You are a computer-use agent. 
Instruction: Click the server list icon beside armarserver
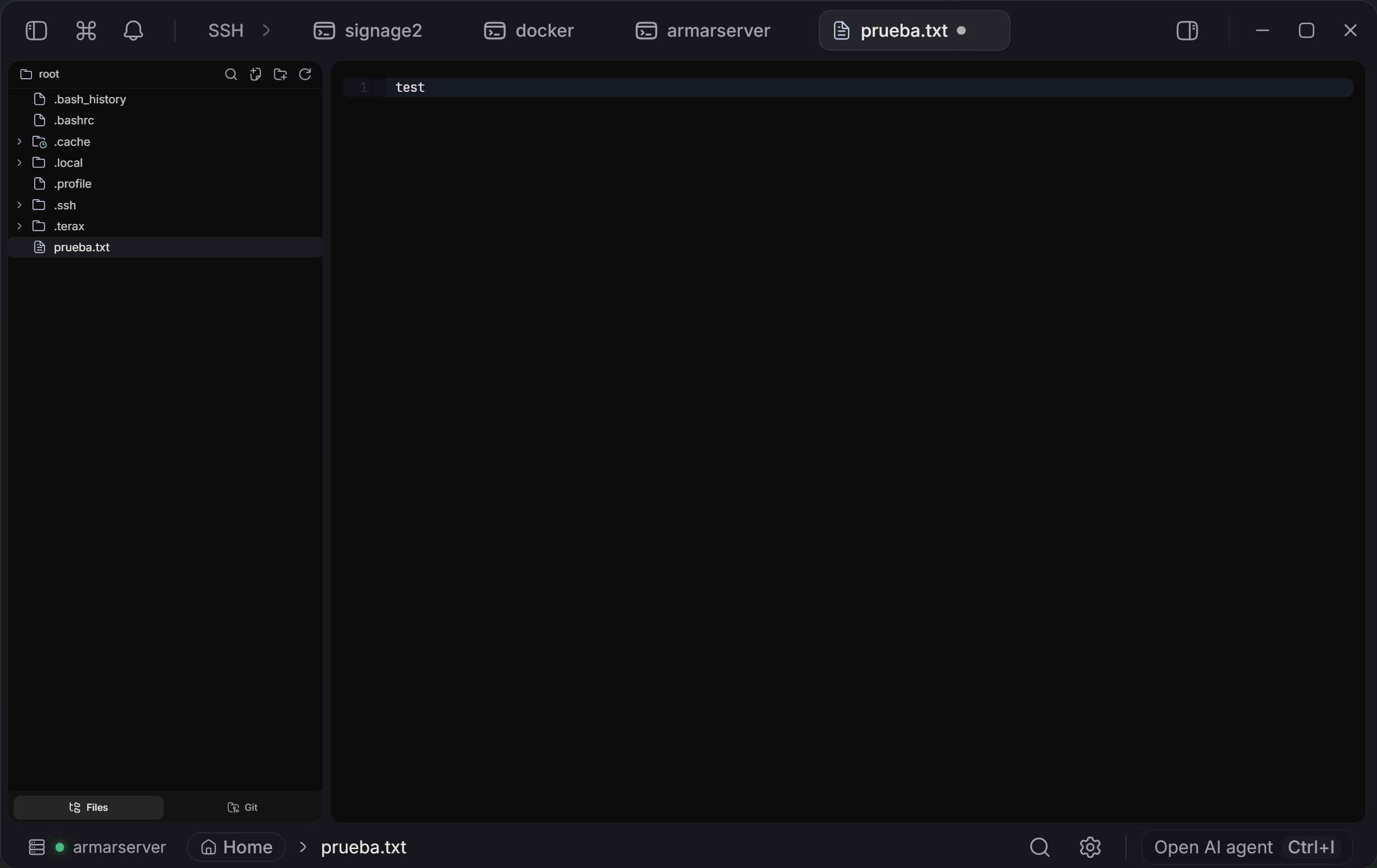tap(37, 847)
